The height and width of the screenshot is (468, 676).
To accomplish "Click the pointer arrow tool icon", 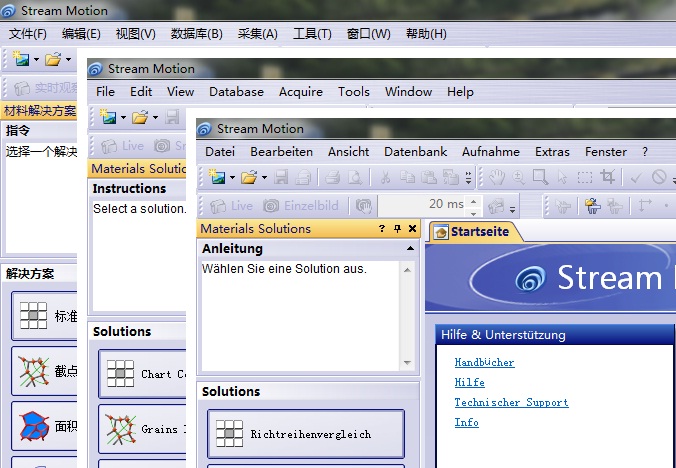I will (562, 177).
